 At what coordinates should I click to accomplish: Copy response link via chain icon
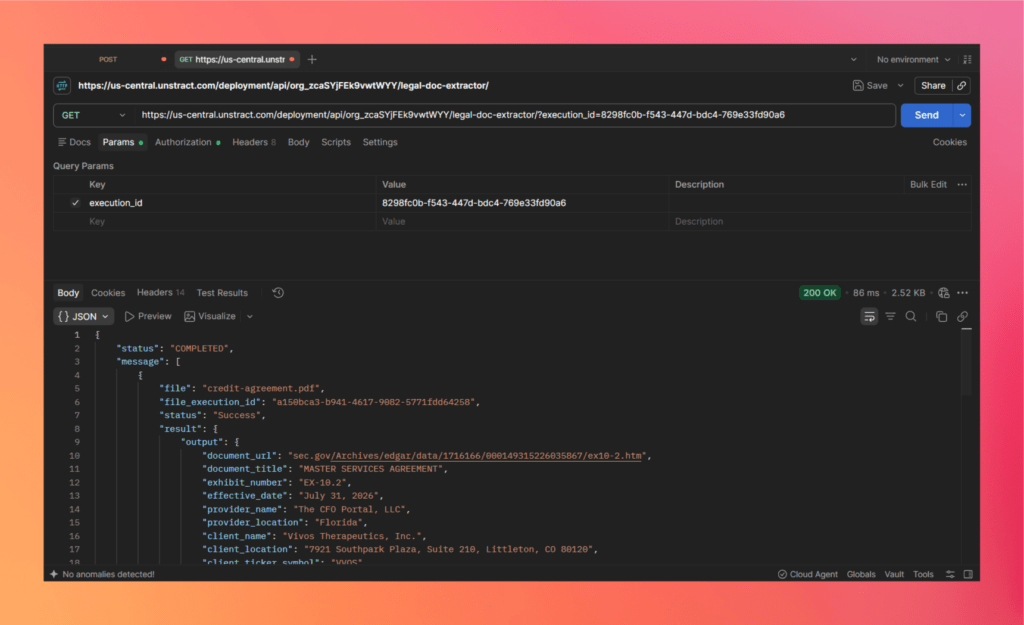tap(963, 317)
